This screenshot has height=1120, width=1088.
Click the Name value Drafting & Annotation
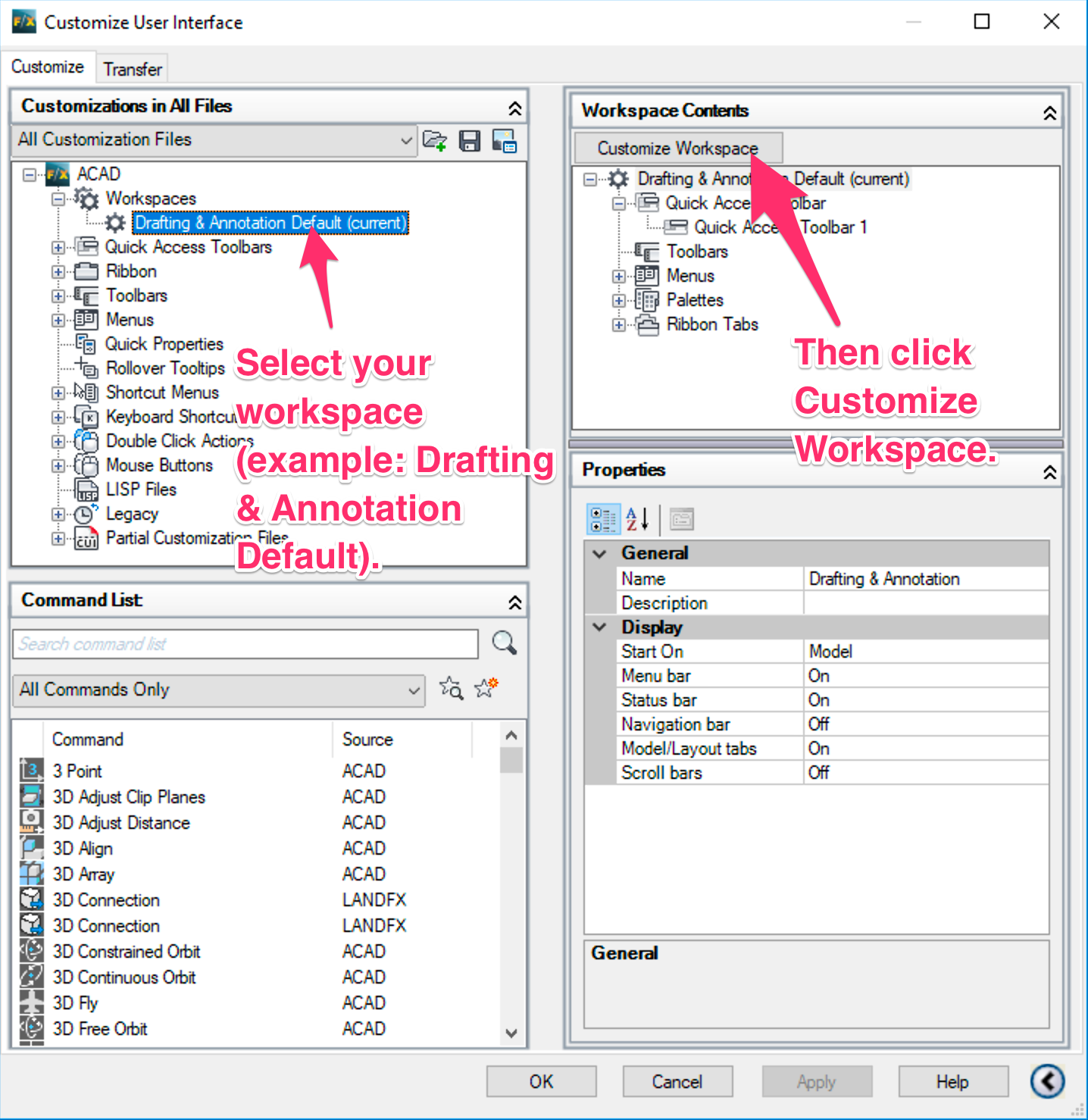click(926, 579)
